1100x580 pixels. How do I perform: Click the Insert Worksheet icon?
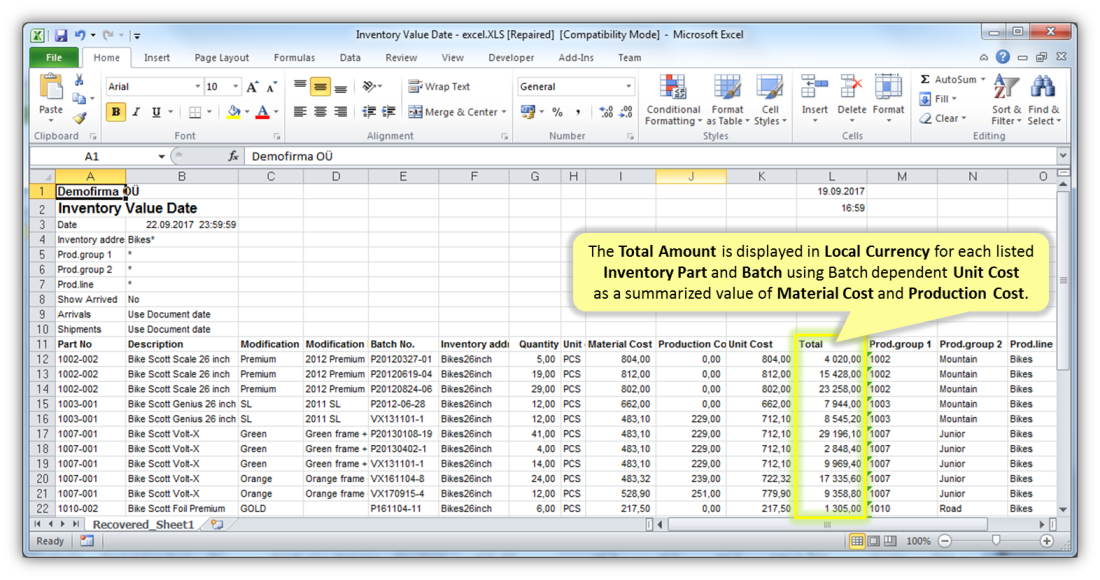pos(217,525)
